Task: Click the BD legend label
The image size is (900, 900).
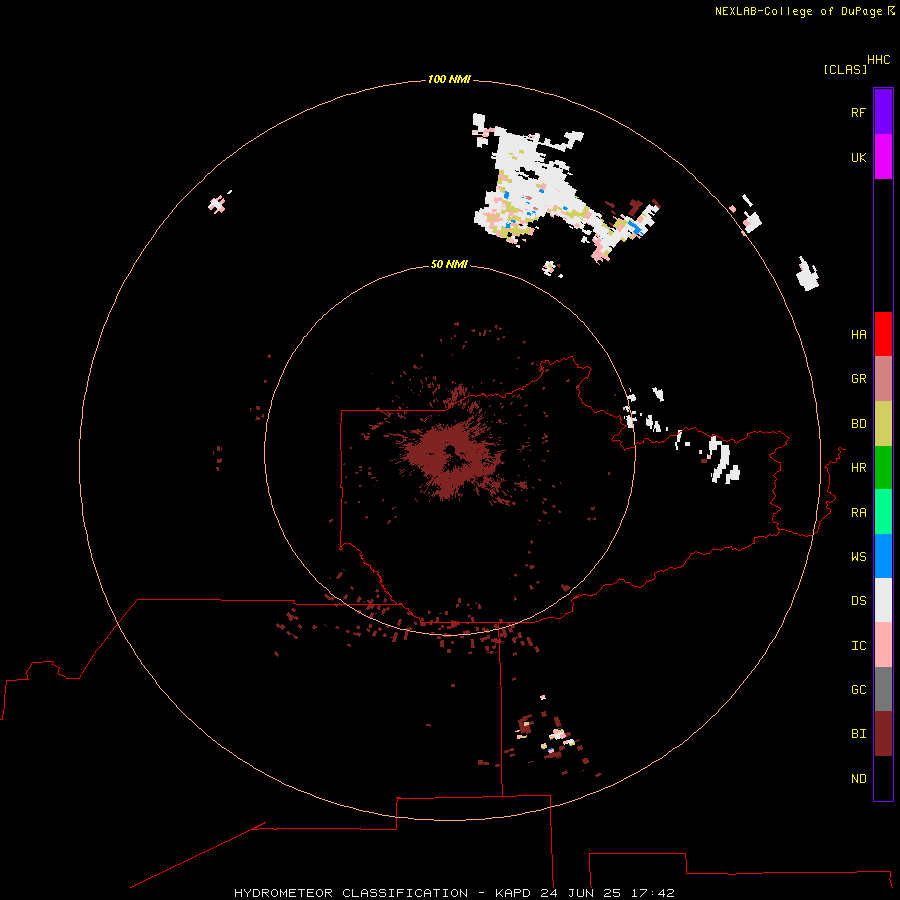Action: tap(858, 424)
